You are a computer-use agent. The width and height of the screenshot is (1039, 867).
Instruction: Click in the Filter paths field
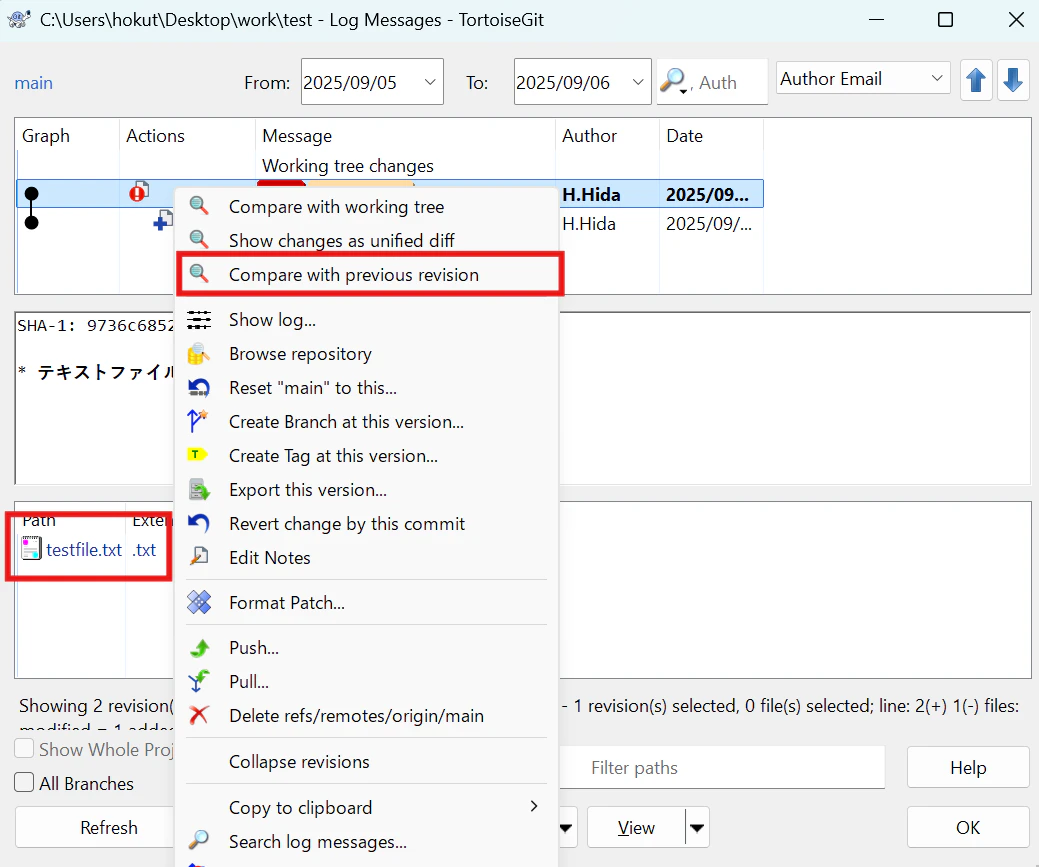pos(722,768)
